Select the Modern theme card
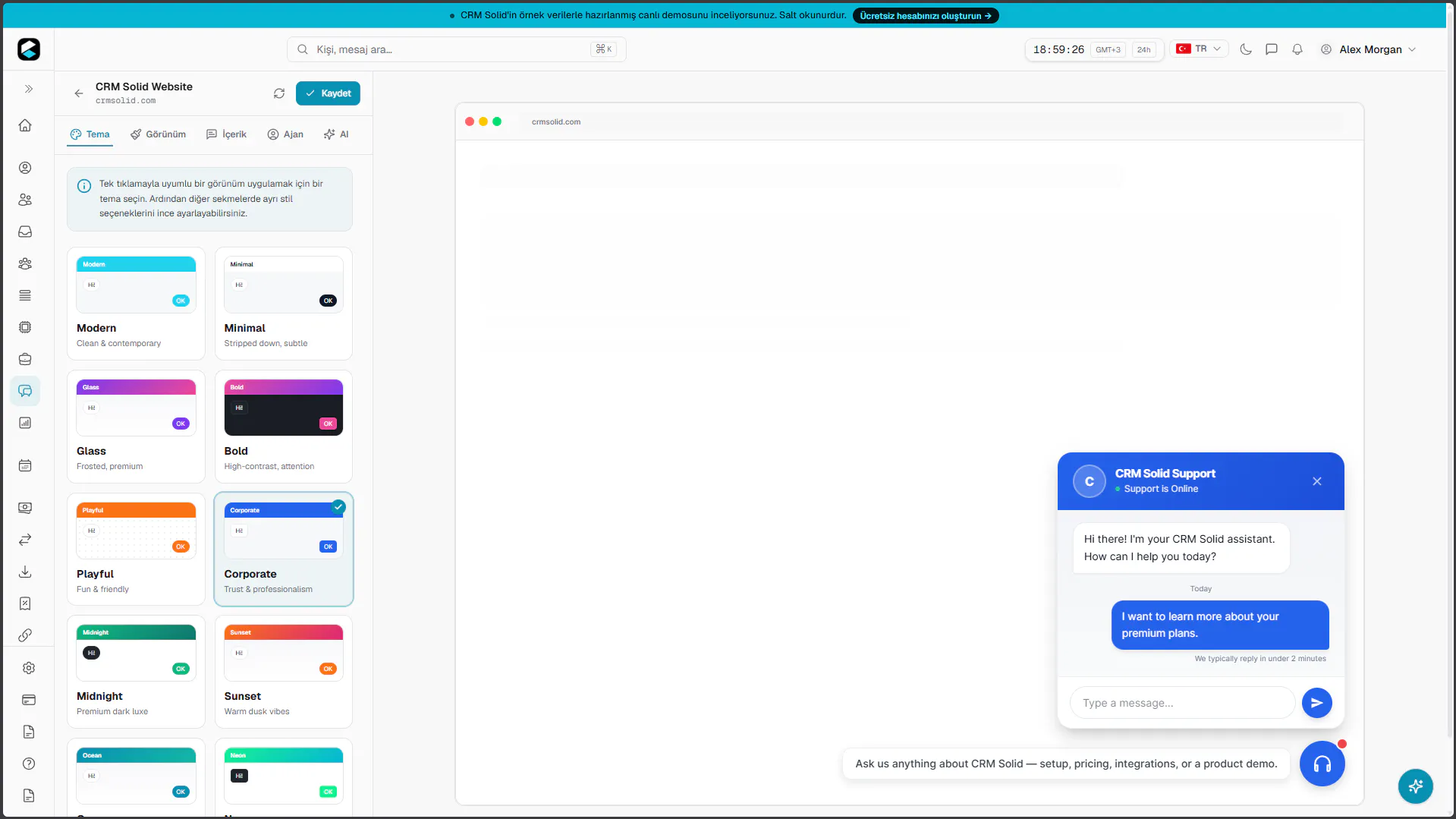The width and height of the screenshot is (1456, 819). [x=136, y=304]
